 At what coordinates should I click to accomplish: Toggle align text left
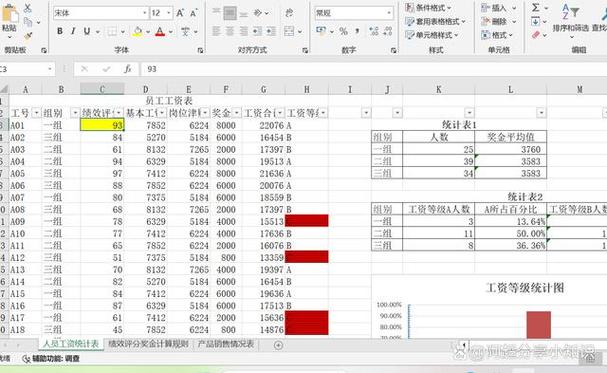(216, 31)
